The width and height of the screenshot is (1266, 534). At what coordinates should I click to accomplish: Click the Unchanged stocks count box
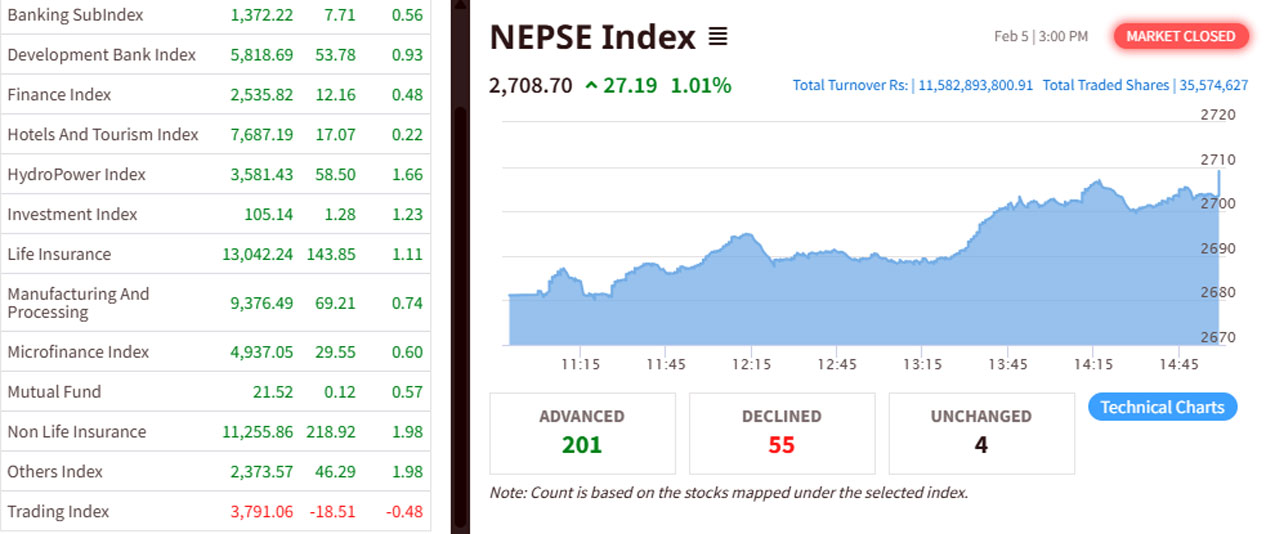pyautogui.click(x=981, y=432)
